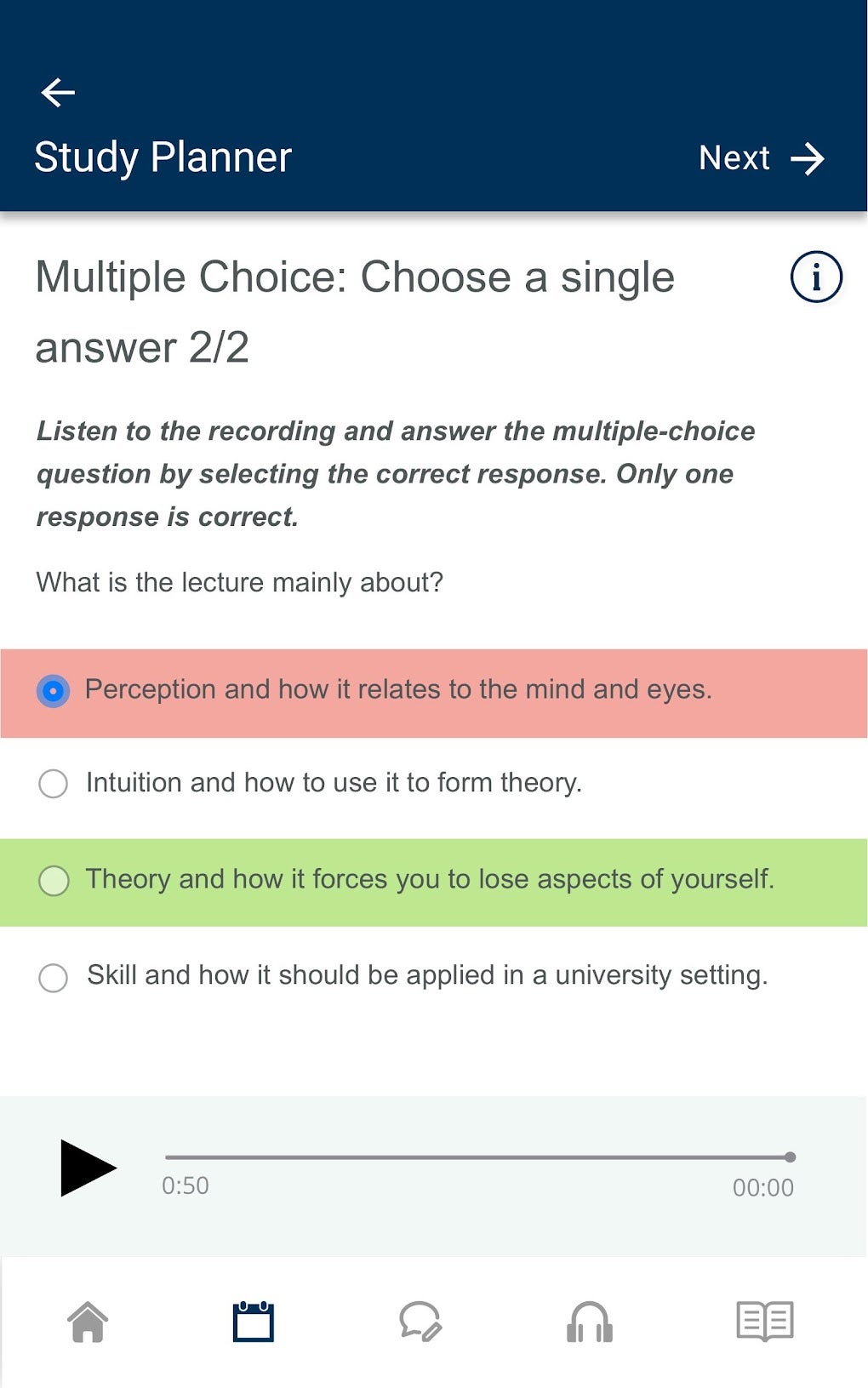Open the headphones listening icon
The image size is (868, 1388).
(590, 1322)
